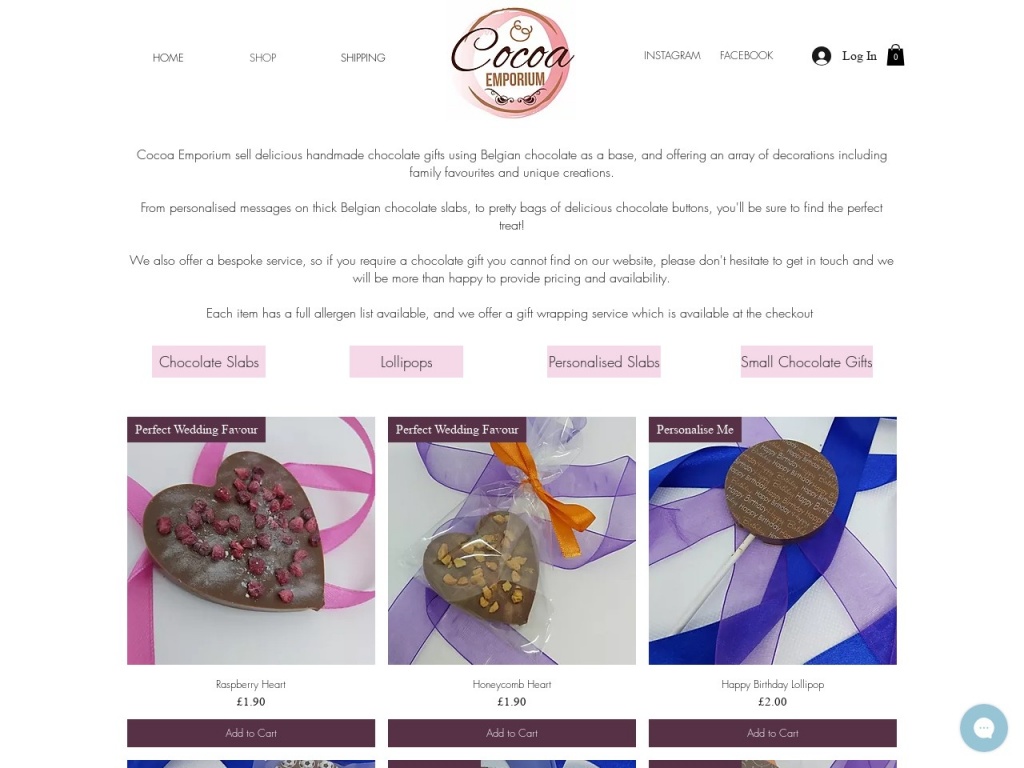
Task: Visit the INSTAGRAM link
Action: pos(672,56)
